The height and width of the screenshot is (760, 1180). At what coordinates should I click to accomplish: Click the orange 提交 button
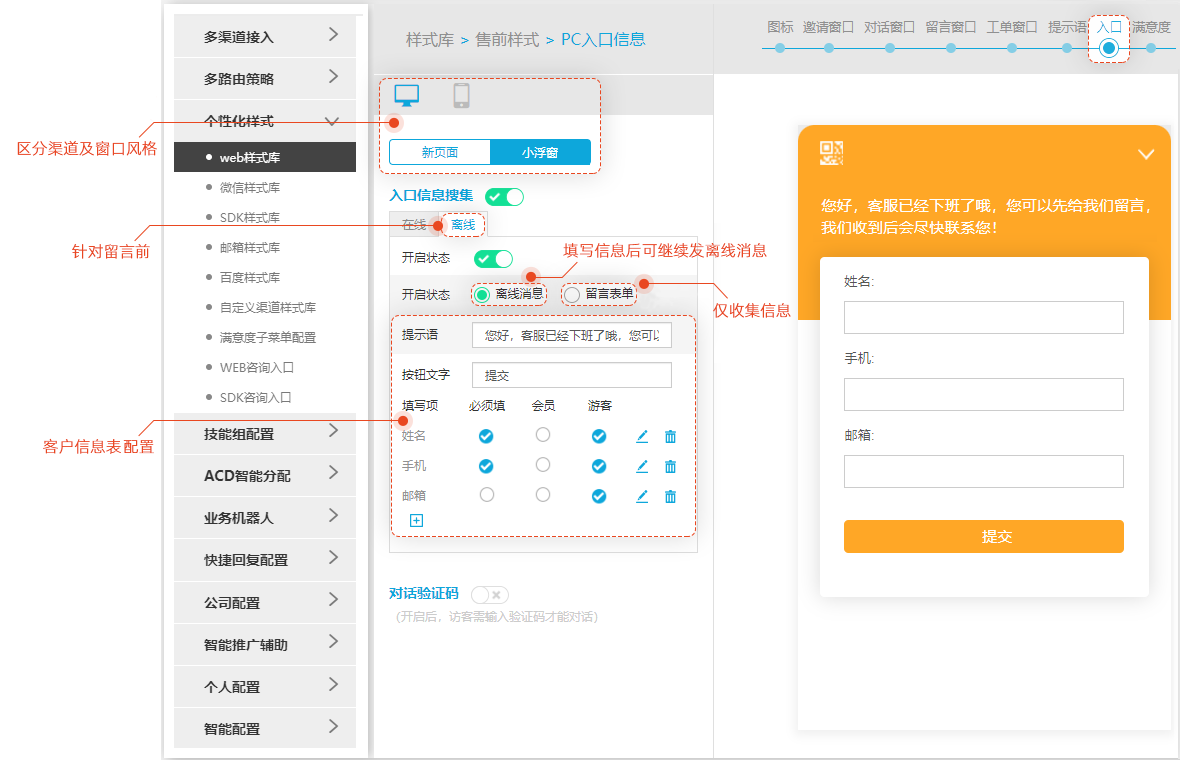[983, 536]
